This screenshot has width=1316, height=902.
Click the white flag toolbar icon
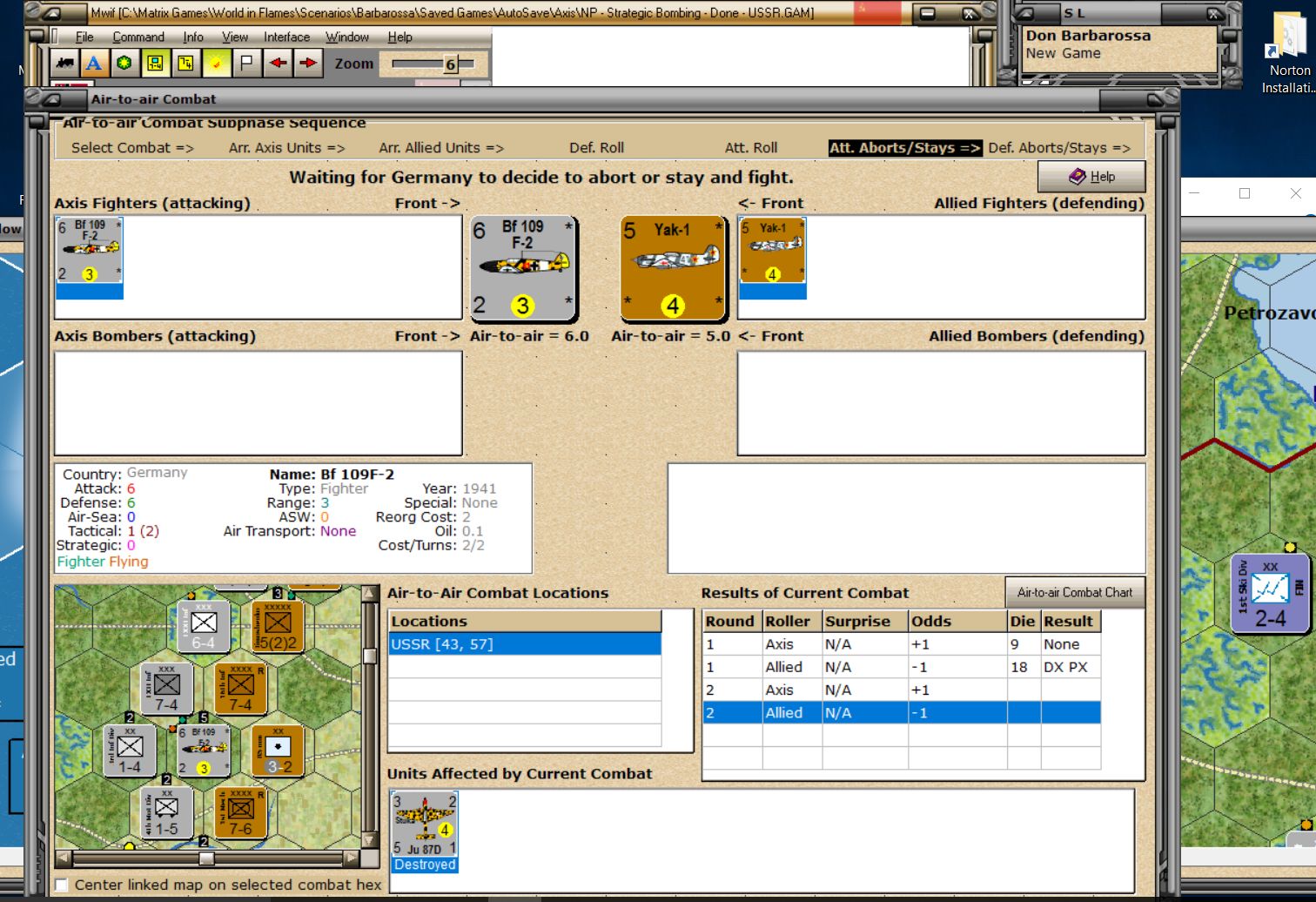[247, 63]
